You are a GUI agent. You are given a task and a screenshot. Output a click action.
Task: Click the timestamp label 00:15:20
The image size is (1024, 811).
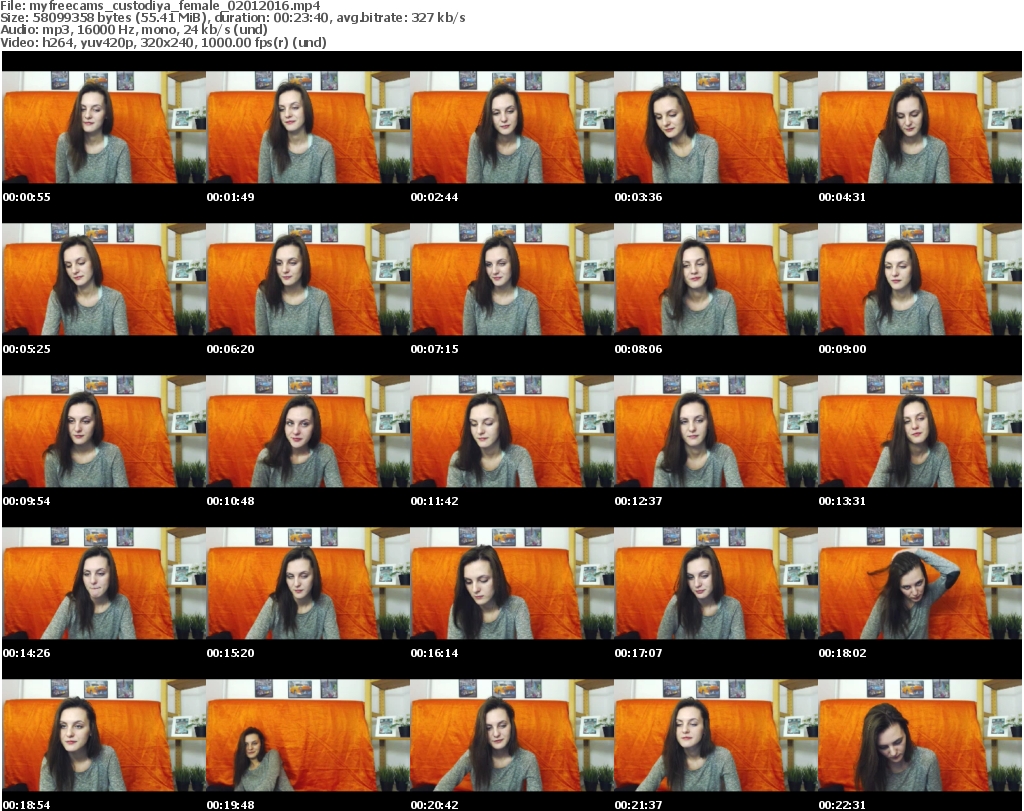[x=231, y=653]
